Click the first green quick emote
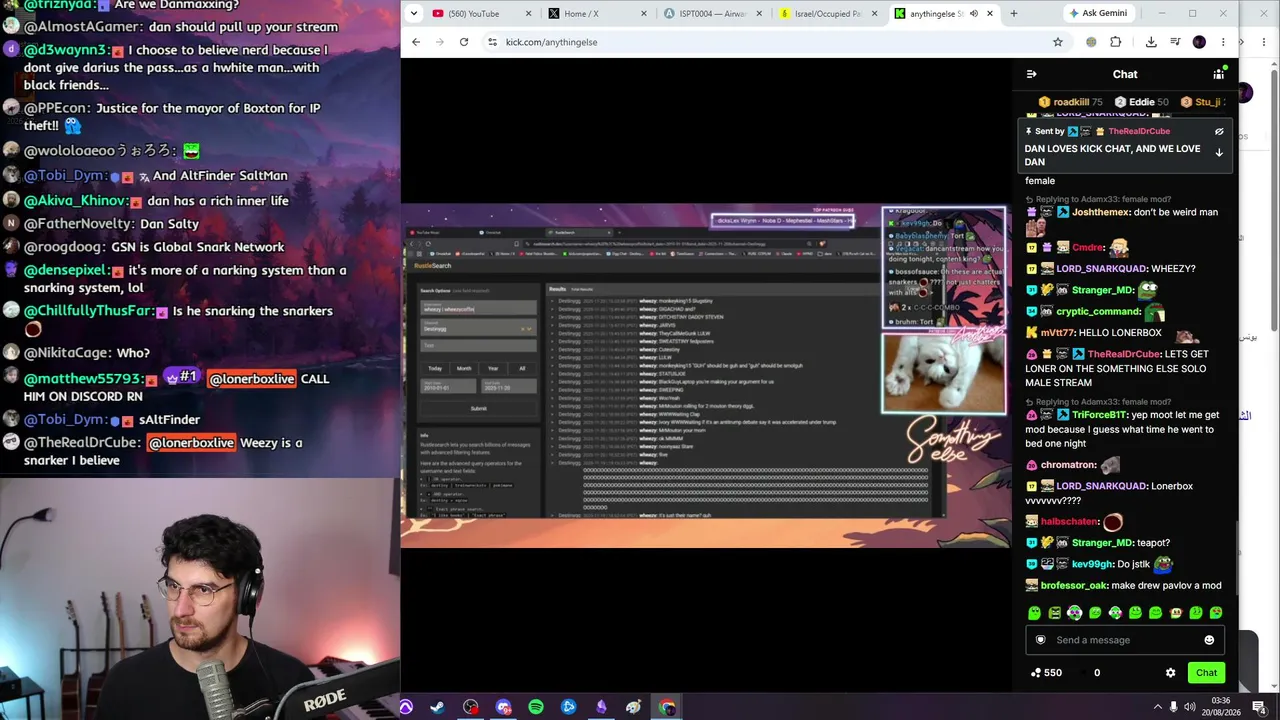 click(1034, 613)
